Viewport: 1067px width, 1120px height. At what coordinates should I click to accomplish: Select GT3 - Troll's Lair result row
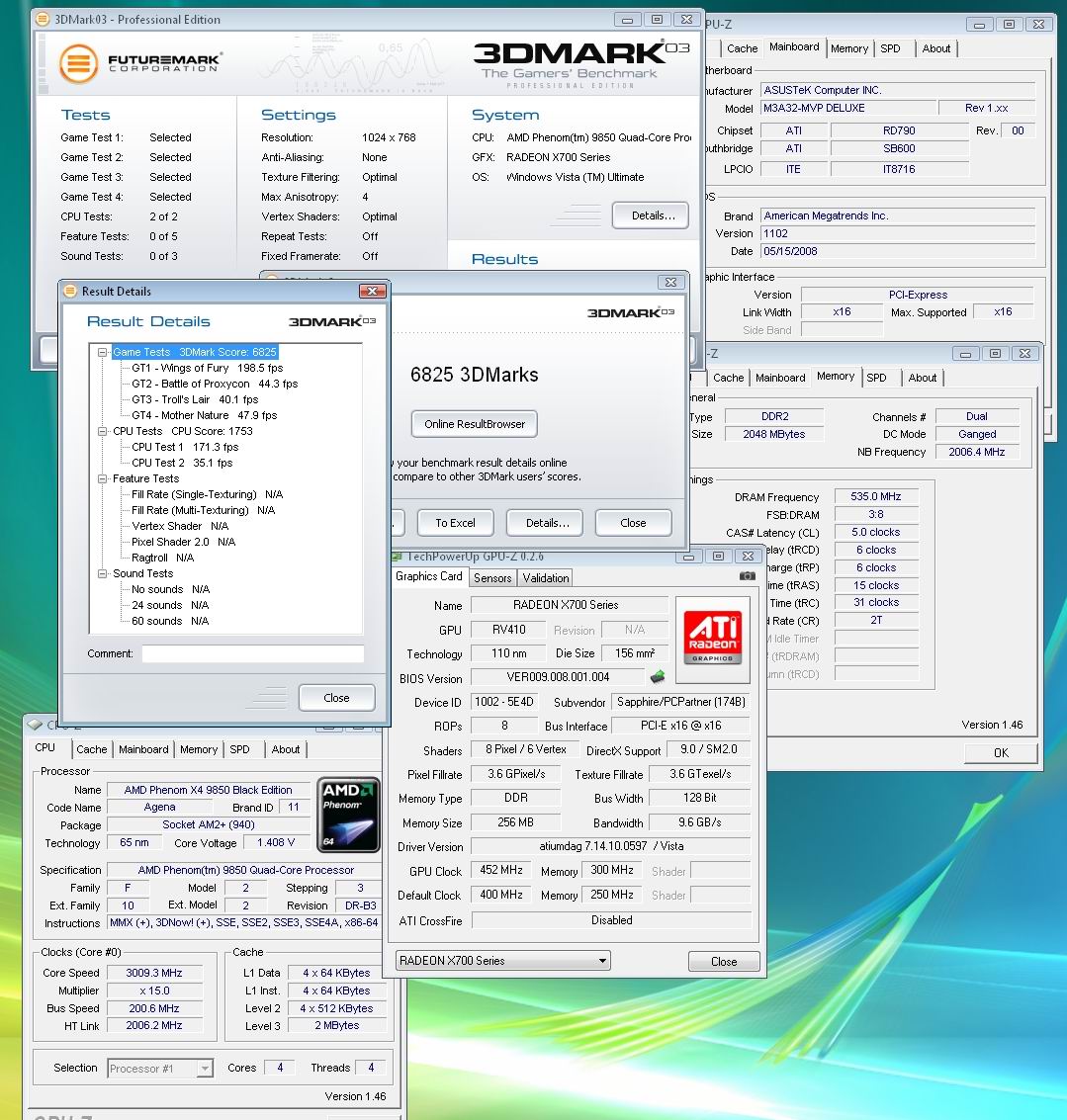pos(195,399)
